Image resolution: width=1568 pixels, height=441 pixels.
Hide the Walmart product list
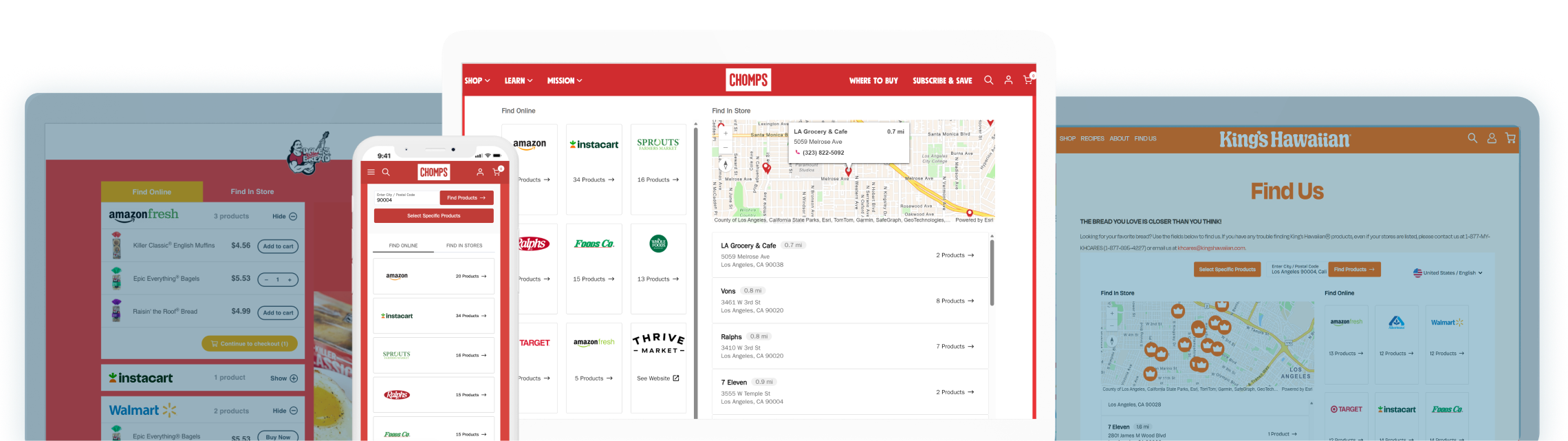click(x=285, y=411)
